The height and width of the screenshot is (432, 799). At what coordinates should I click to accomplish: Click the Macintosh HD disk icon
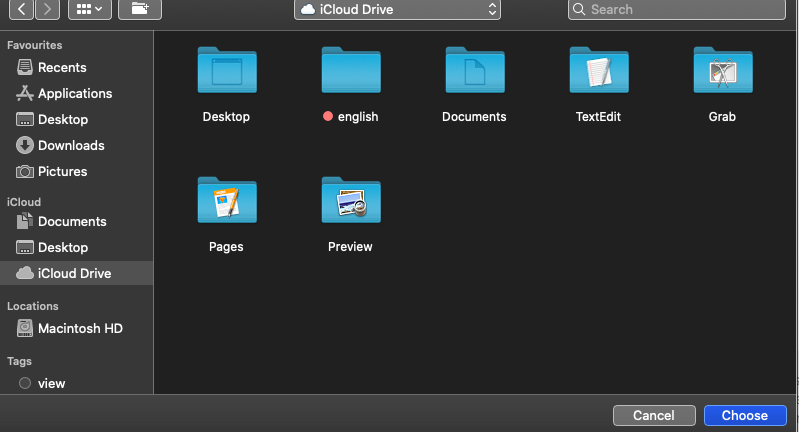pyautogui.click(x=24, y=328)
